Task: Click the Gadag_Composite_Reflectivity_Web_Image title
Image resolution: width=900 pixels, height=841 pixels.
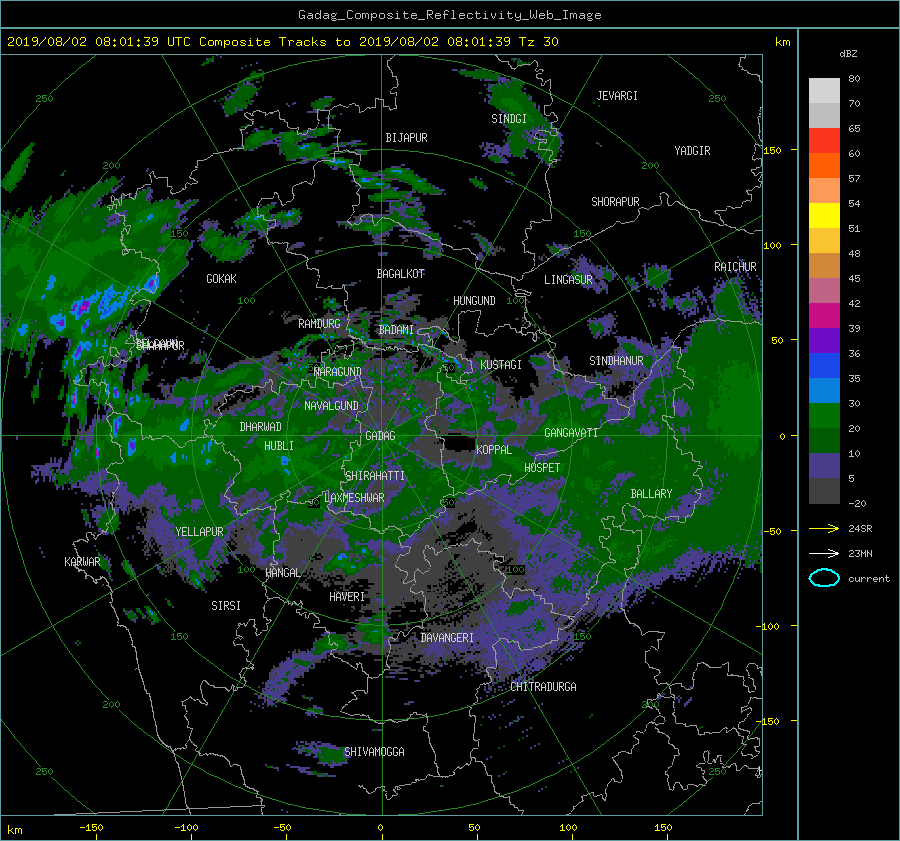Action: (449, 15)
